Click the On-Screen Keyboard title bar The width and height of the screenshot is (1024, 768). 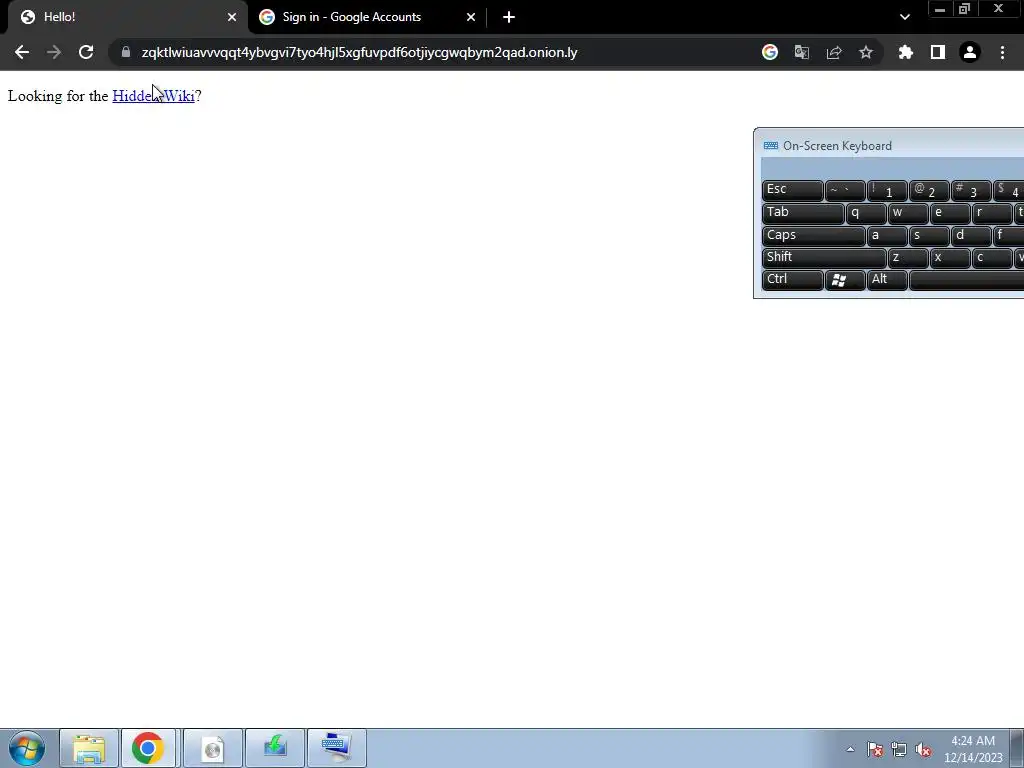[x=889, y=146]
